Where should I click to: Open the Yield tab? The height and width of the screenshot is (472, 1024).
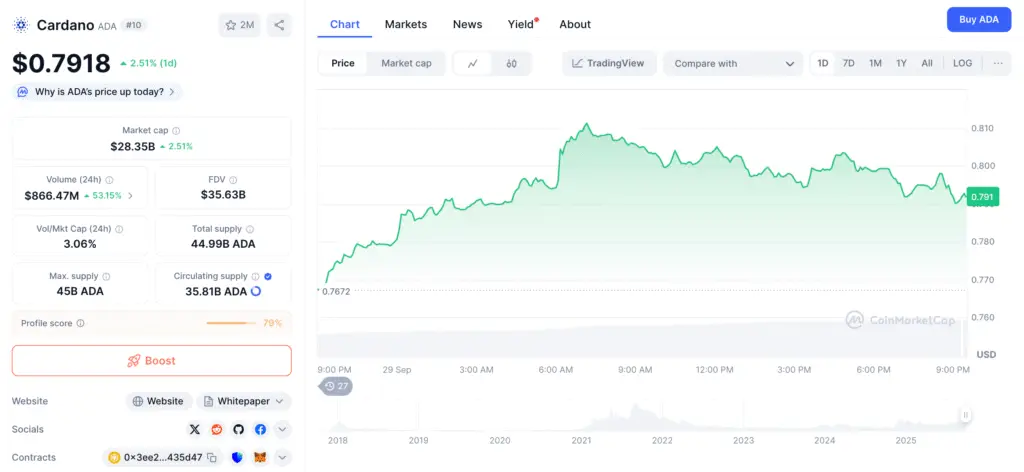point(521,24)
